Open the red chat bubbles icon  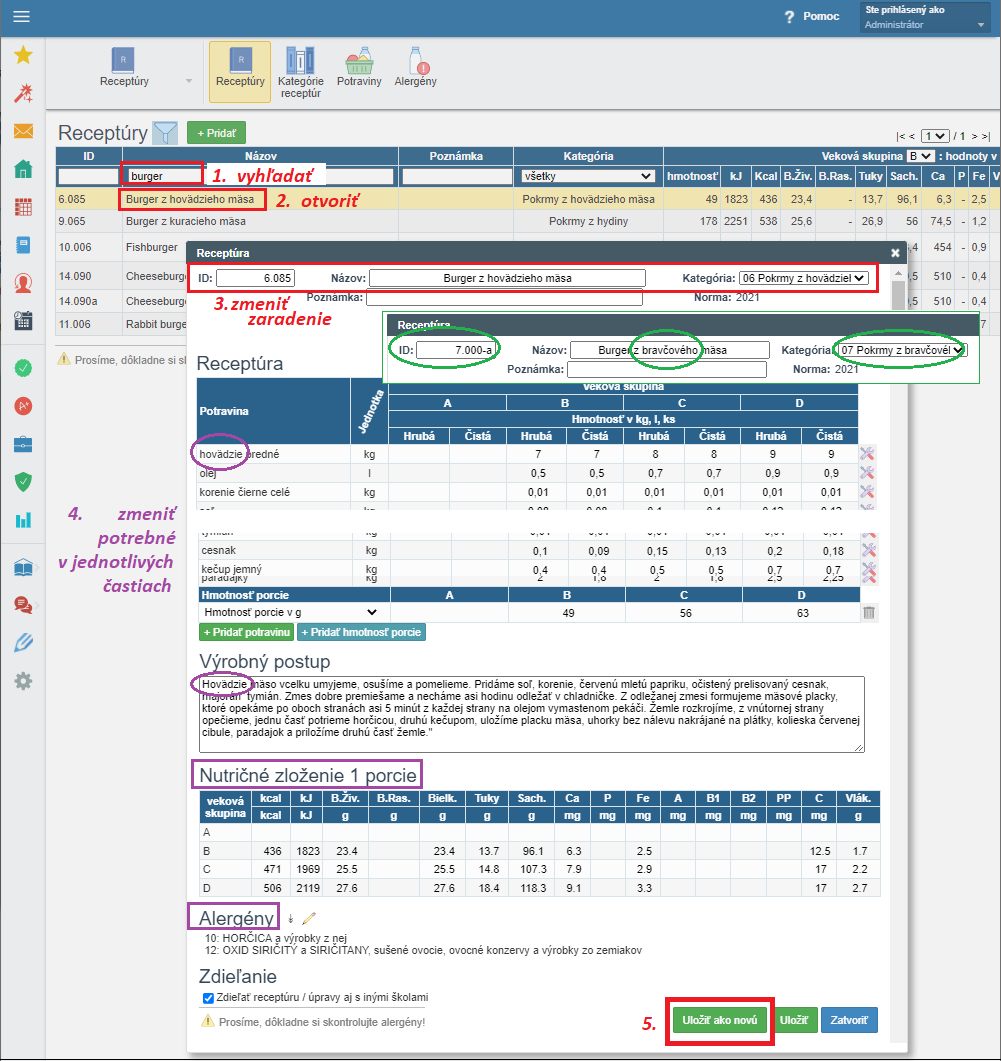[23, 605]
